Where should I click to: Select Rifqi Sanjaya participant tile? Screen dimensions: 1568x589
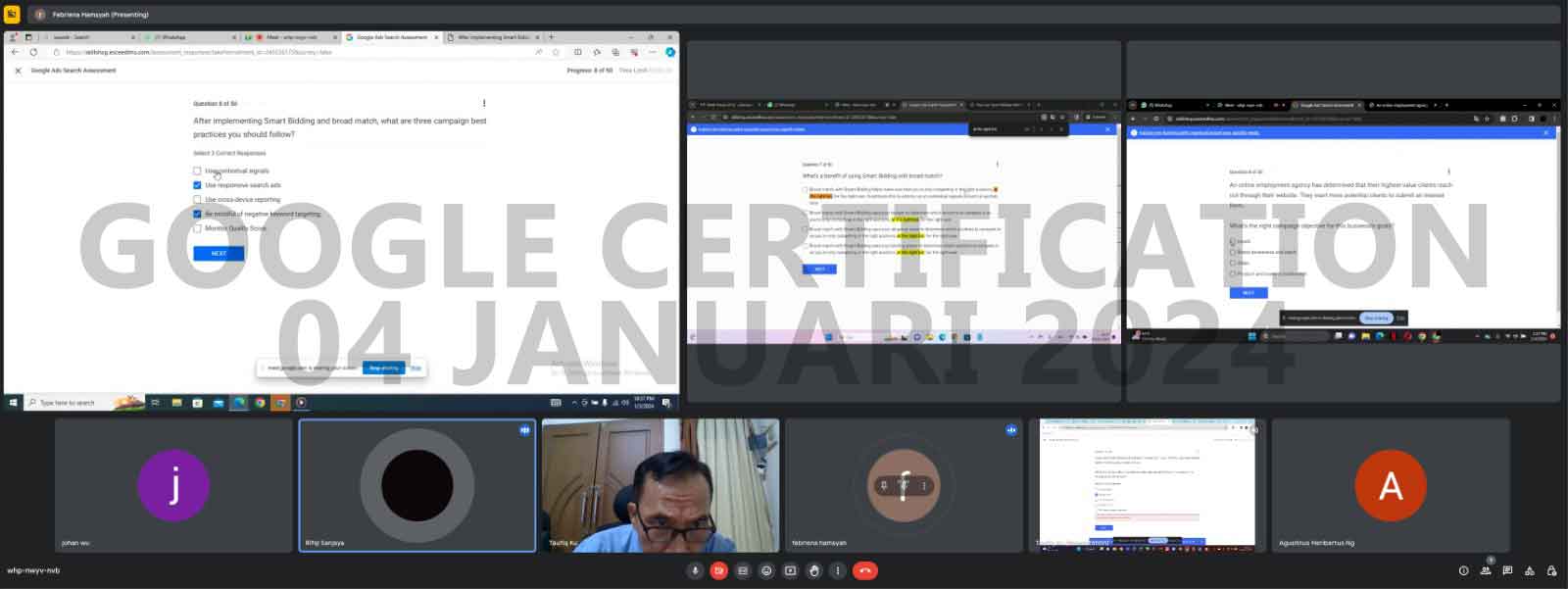(x=417, y=485)
